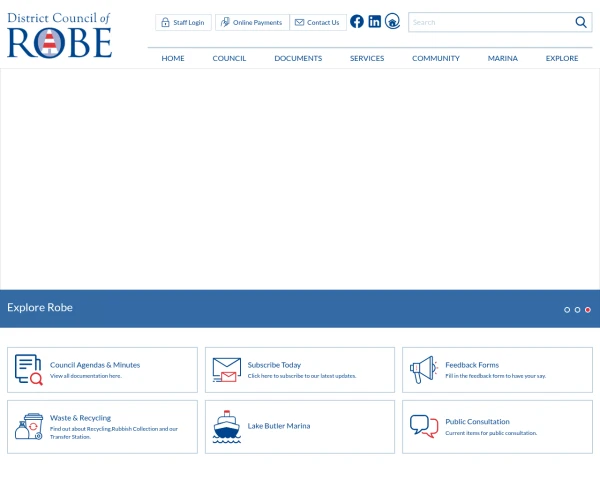Click the Staff Login button
Viewport: 600px width, 480px height.
tap(183, 23)
